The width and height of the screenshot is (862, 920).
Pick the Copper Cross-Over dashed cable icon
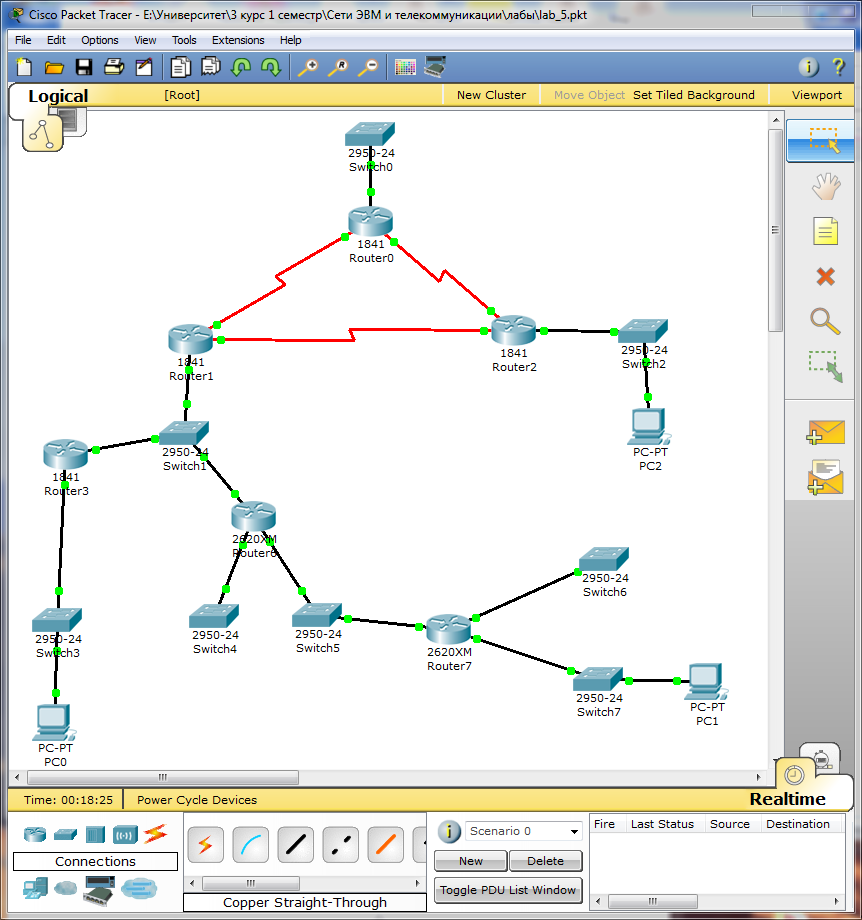[340, 844]
